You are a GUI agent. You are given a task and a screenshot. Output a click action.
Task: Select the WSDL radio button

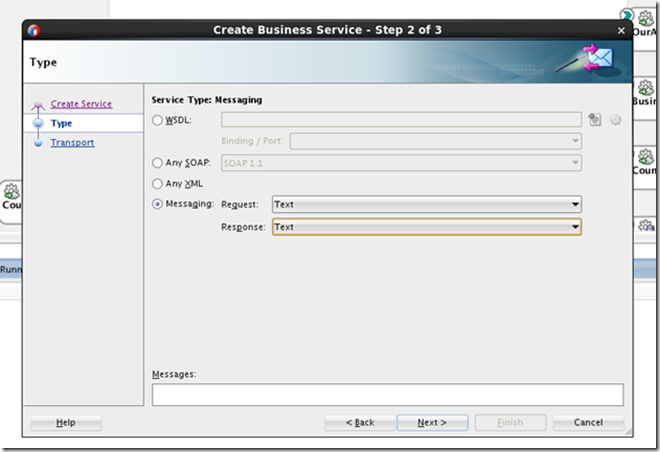click(157, 121)
